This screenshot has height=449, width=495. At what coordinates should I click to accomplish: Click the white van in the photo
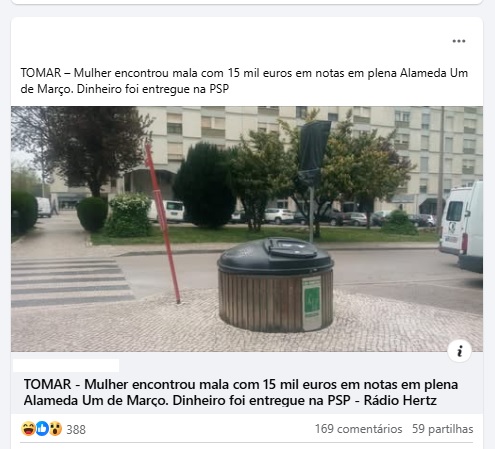(461, 226)
